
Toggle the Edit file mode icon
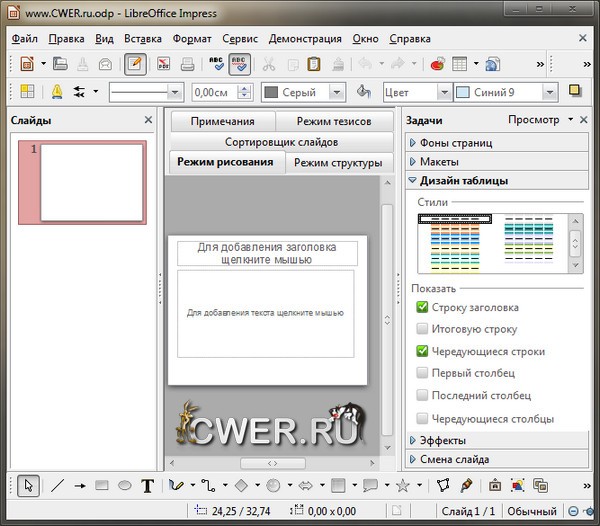tap(135, 64)
